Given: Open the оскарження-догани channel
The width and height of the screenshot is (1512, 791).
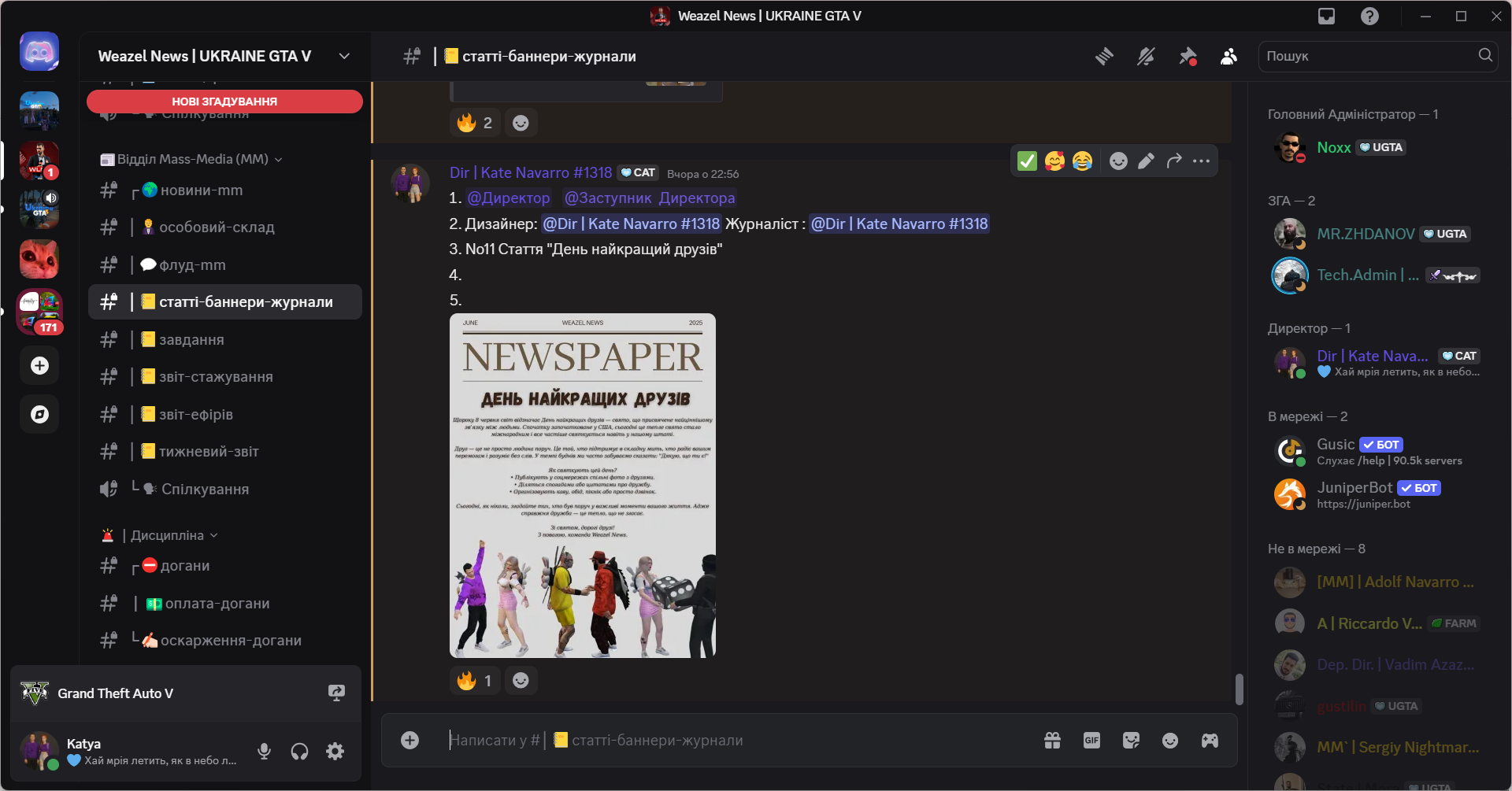Looking at the screenshot, I should coord(224,641).
